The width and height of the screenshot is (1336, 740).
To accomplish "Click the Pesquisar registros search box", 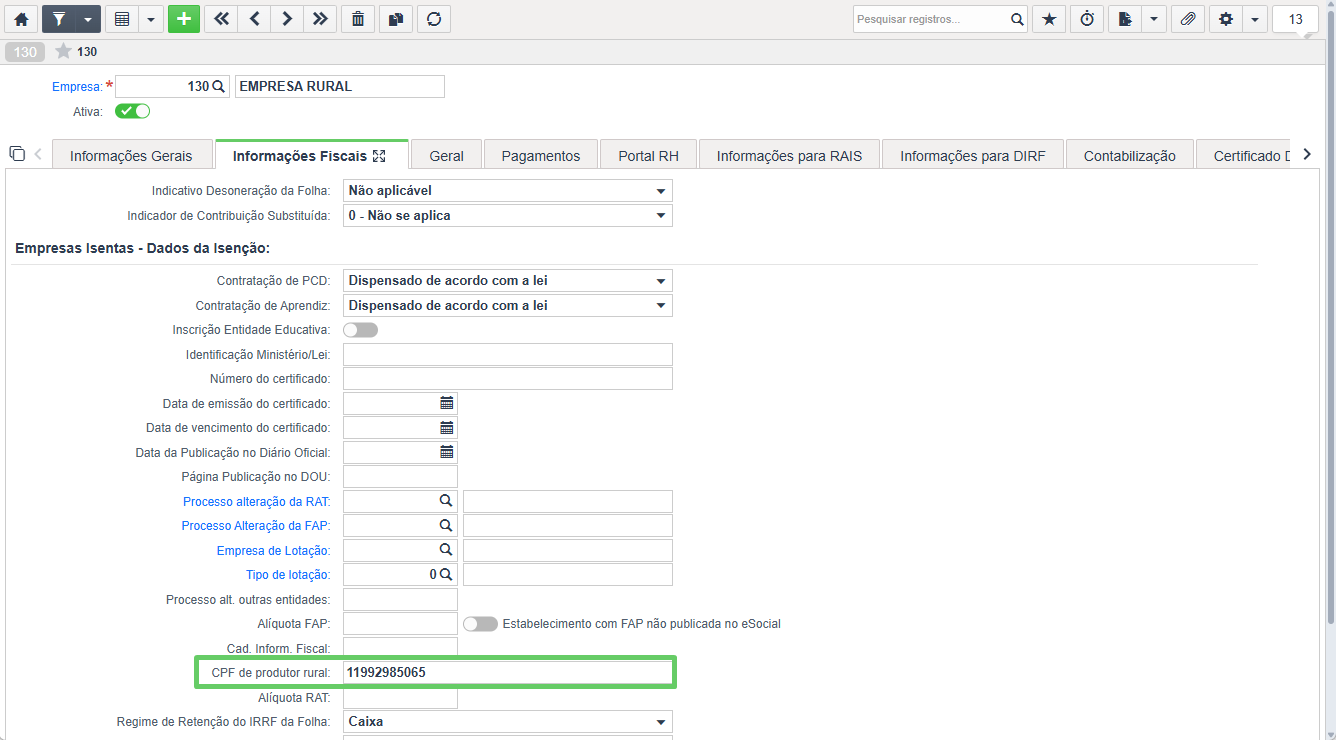I will click(x=930, y=19).
